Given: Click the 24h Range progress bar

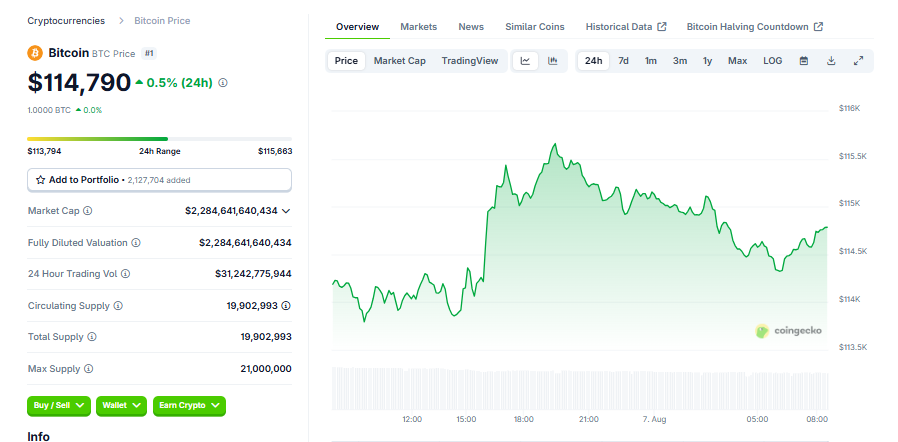Looking at the screenshot, I should [159, 139].
